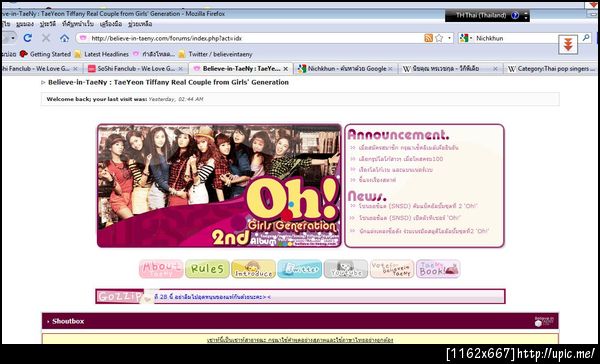600x364 pixels.
Task: Open the Bookmarks menu in Thai
Action: 77,24
